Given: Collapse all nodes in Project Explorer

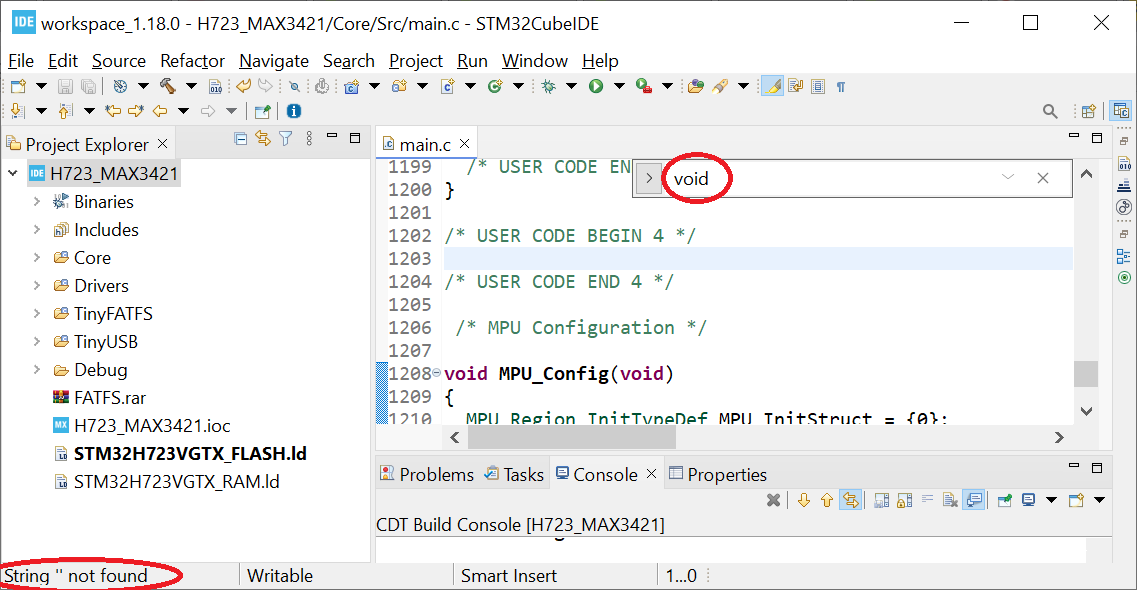Looking at the screenshot, I should point(240,141).
